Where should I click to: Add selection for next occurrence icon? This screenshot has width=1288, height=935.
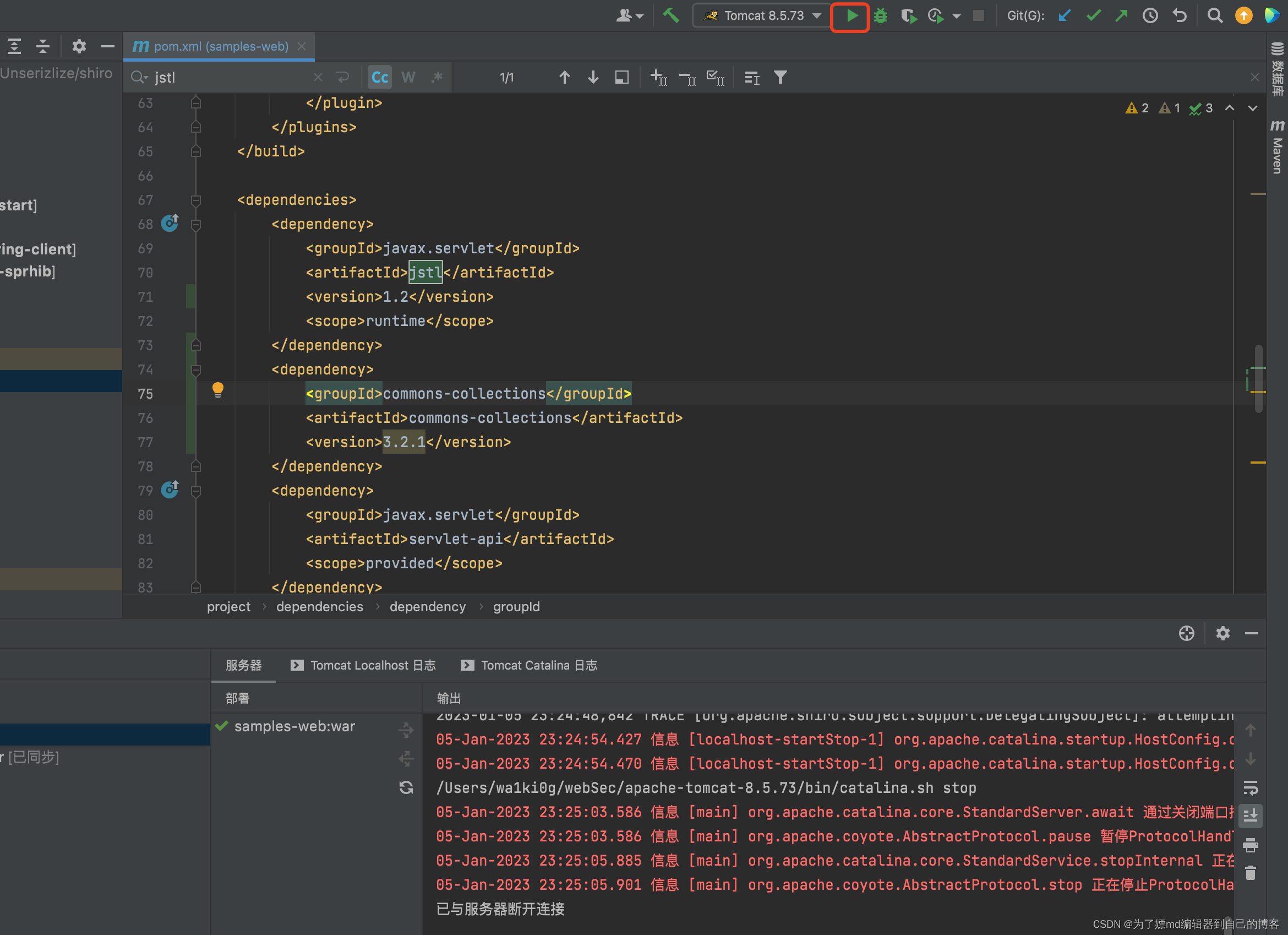pyautogui.click(x=659, y=77)
